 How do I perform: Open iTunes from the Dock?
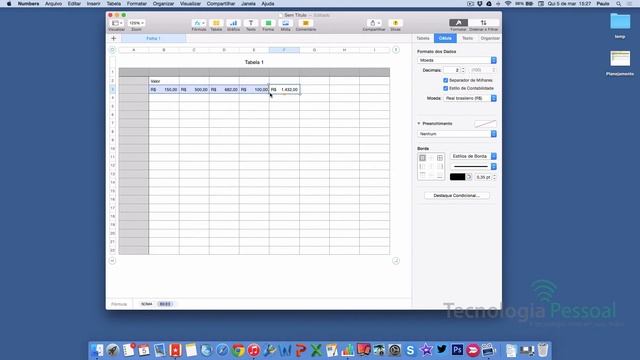pyautogui.click(x=253, y=350)
